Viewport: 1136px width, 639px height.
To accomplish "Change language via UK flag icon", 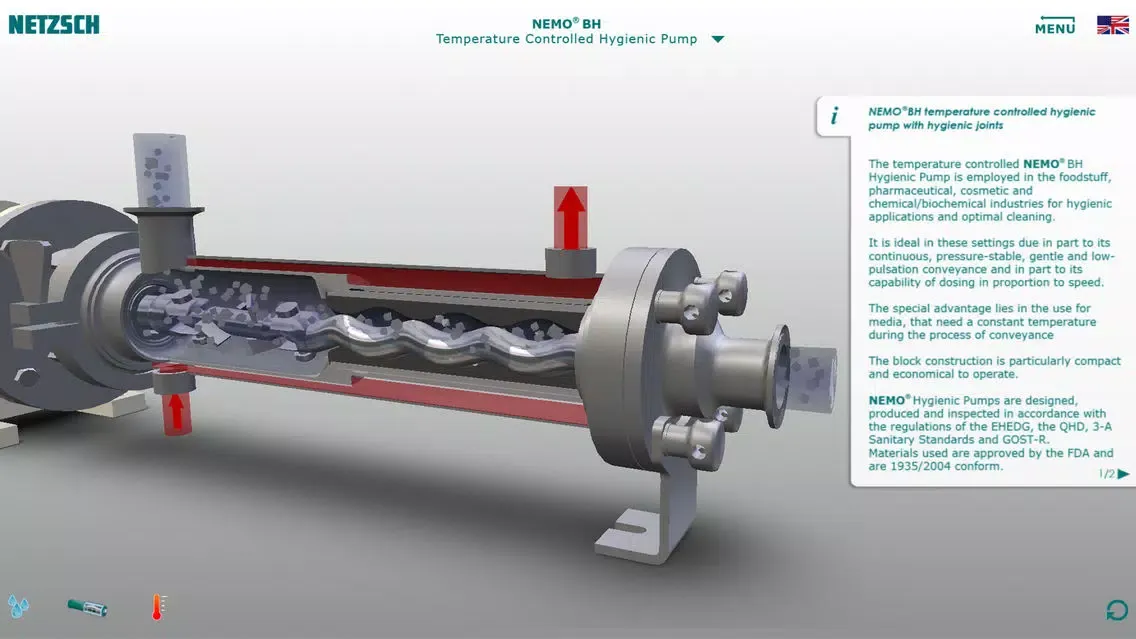I will [x=1112, y=25].
